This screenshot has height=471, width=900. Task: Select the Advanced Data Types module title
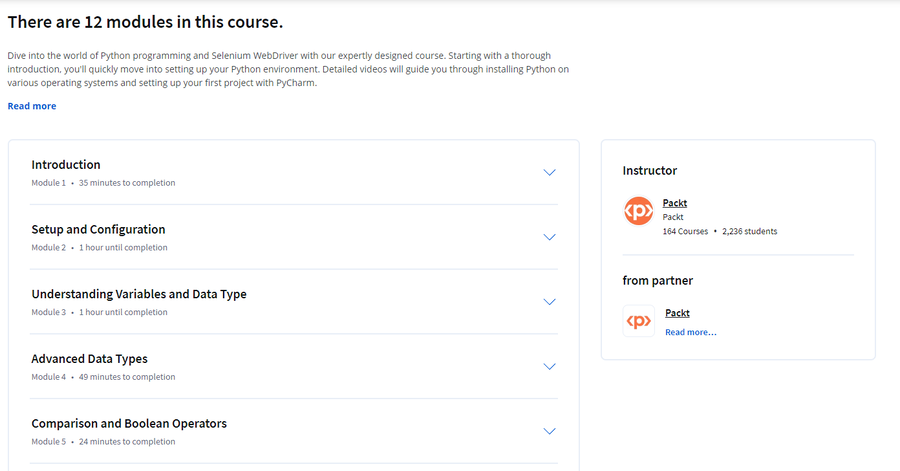point(90,359)
